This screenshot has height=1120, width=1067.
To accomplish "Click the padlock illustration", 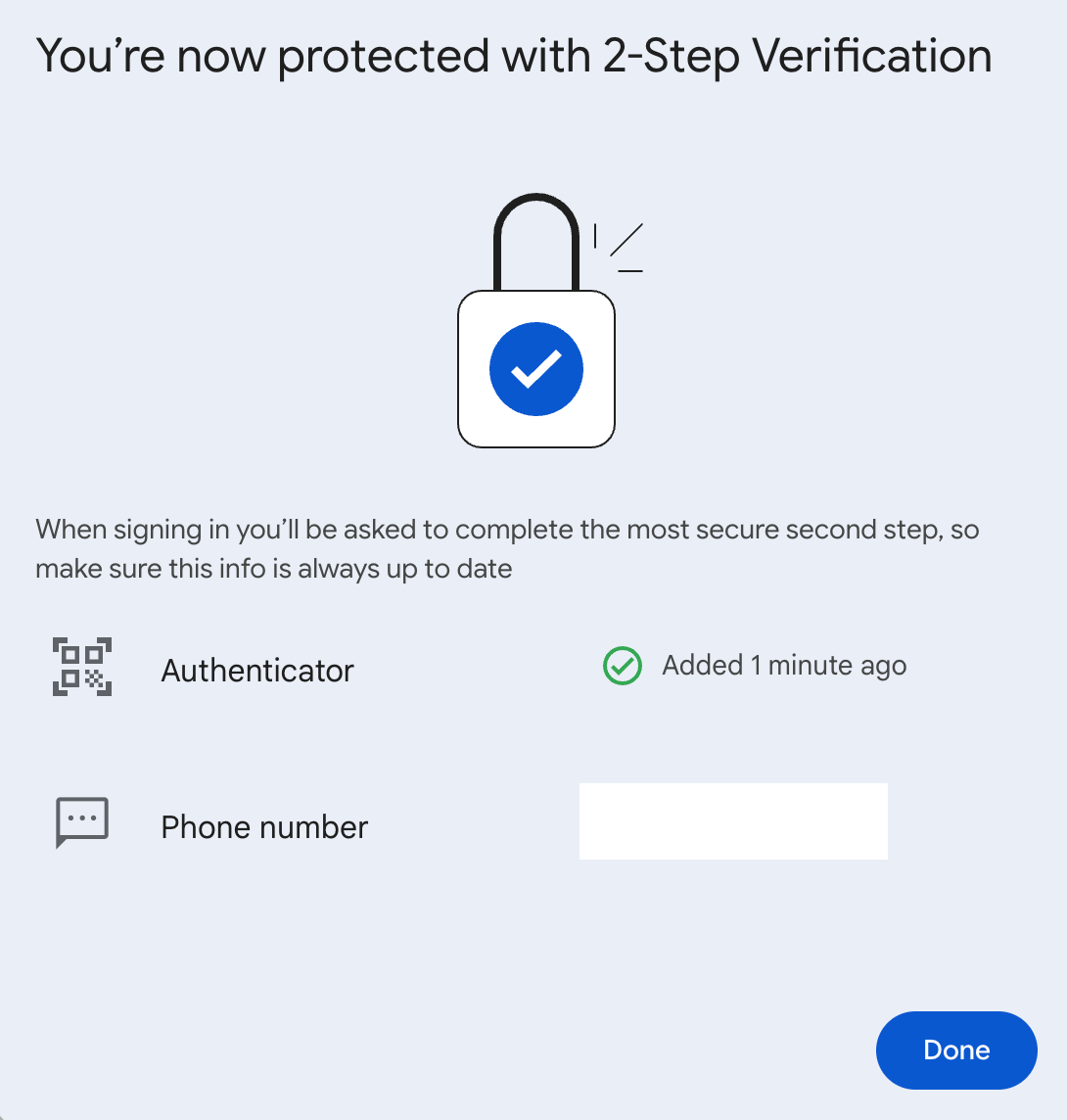I will pos(536,323).
